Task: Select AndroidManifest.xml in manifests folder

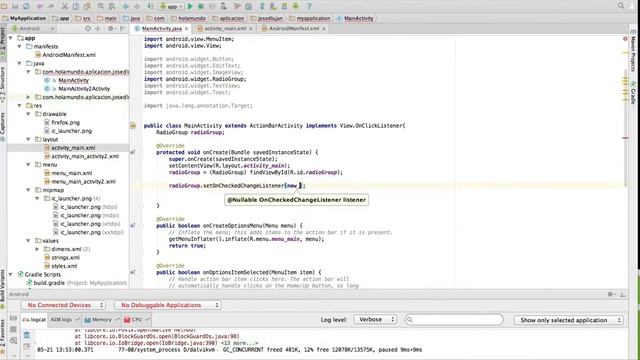Action: pyautogui.click(x=69, y=55)
